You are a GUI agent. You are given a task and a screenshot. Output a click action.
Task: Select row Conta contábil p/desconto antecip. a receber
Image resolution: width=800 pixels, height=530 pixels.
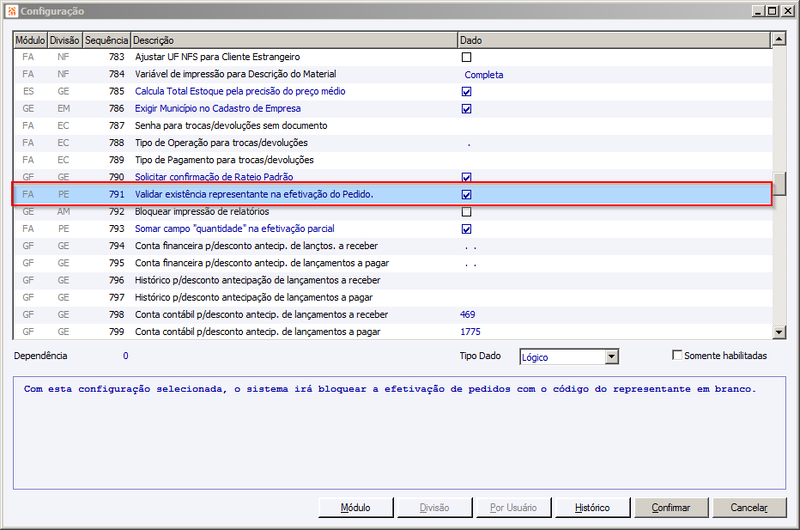[392, 315]
